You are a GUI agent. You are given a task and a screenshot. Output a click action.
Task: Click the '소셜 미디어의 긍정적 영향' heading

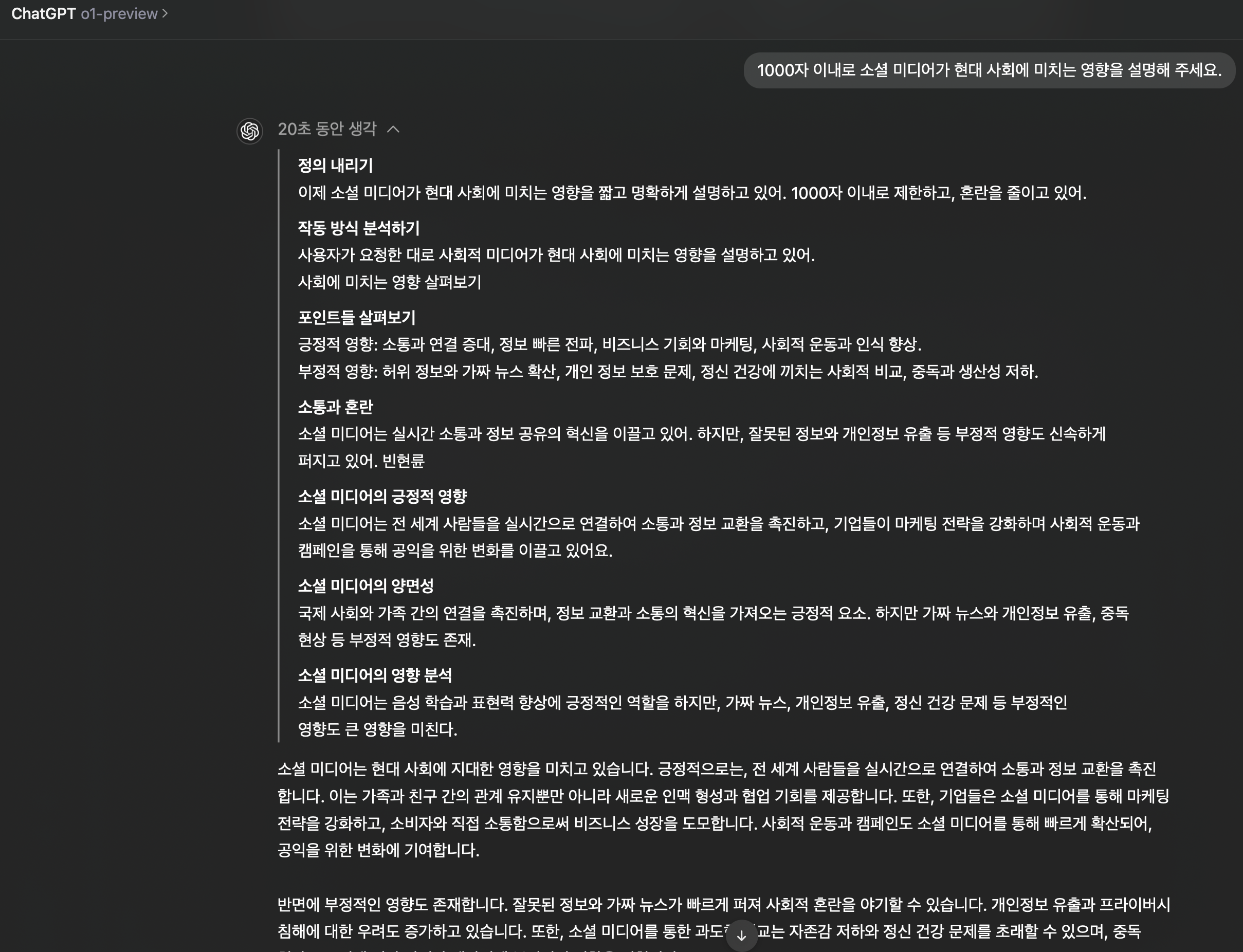pos(382,497)
